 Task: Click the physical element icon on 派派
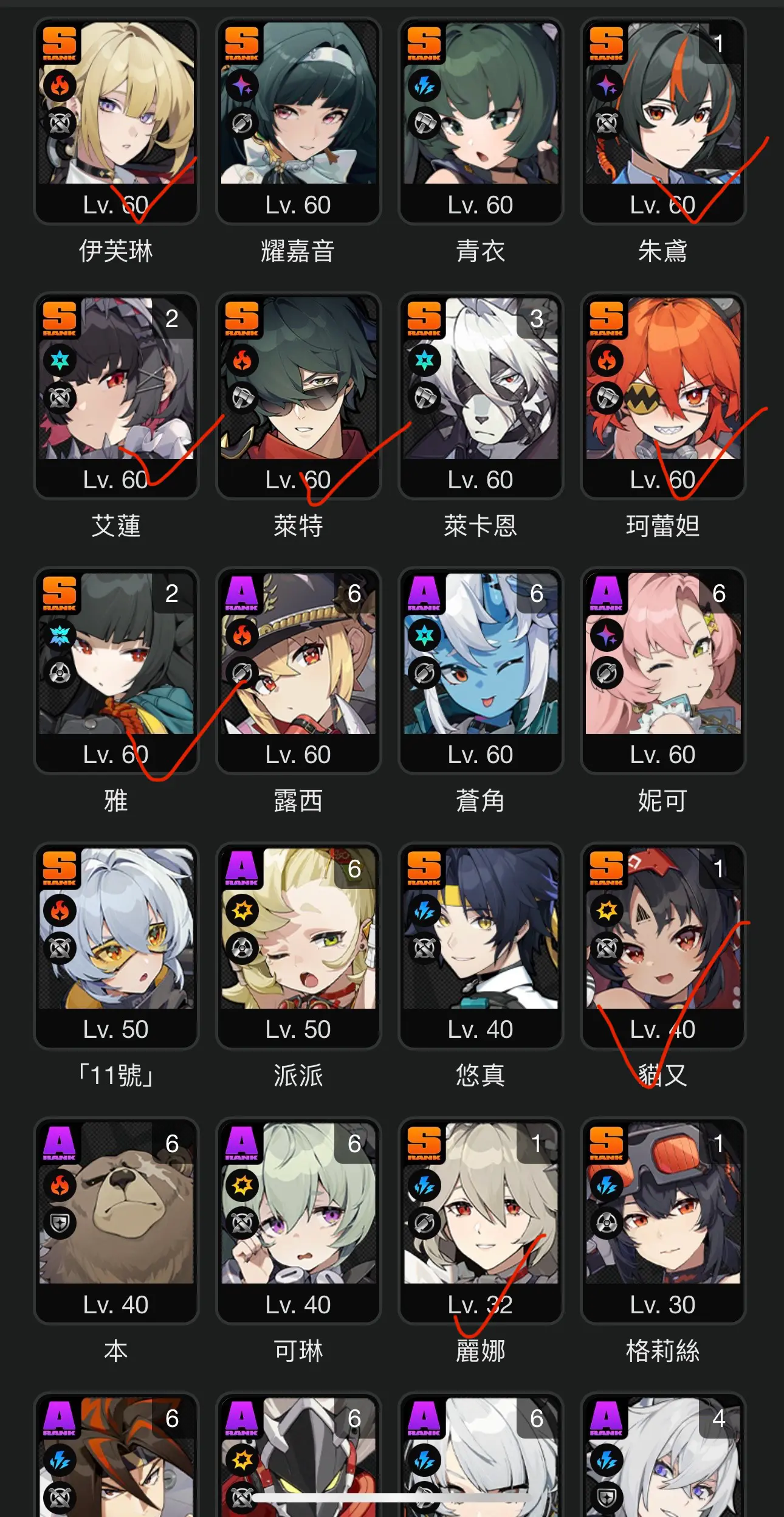(x=242, y=910)
